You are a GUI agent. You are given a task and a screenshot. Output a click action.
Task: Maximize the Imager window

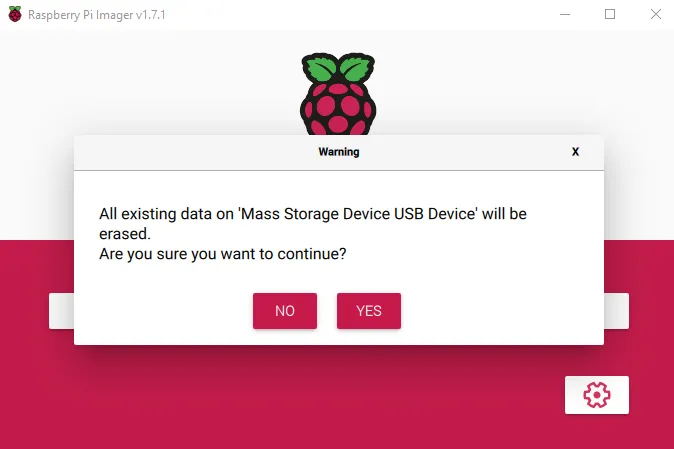click(610, 14)
